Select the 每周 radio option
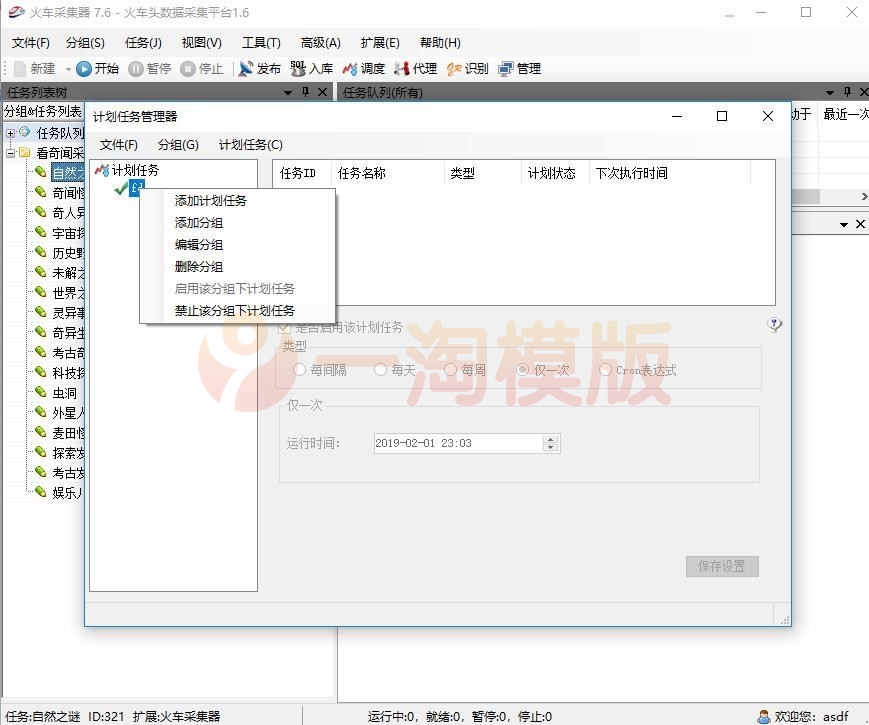The width and height of the screenshot is (869, 725). coord(451,370)
